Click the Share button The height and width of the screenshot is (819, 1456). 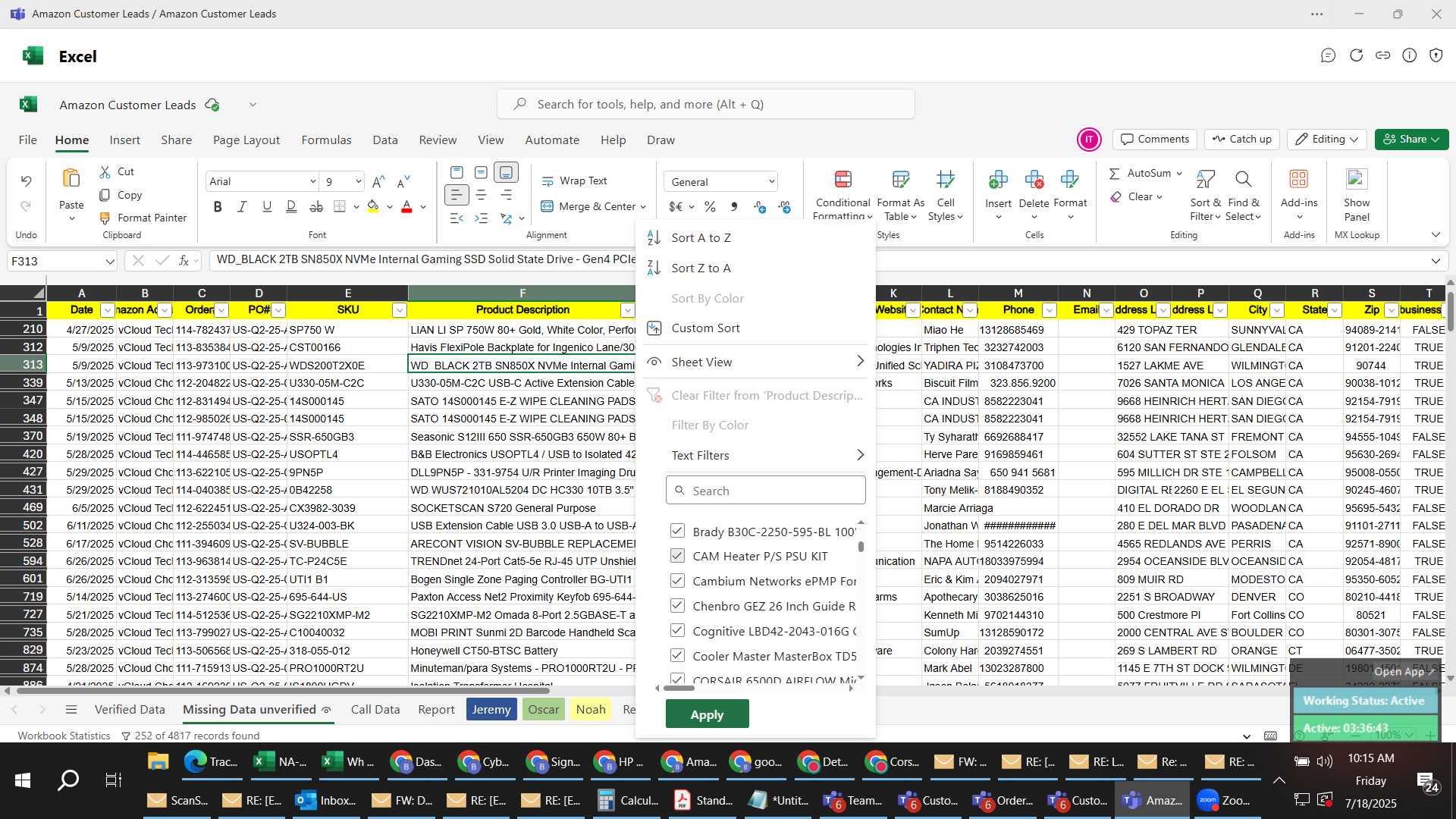tap(1412, 140)
